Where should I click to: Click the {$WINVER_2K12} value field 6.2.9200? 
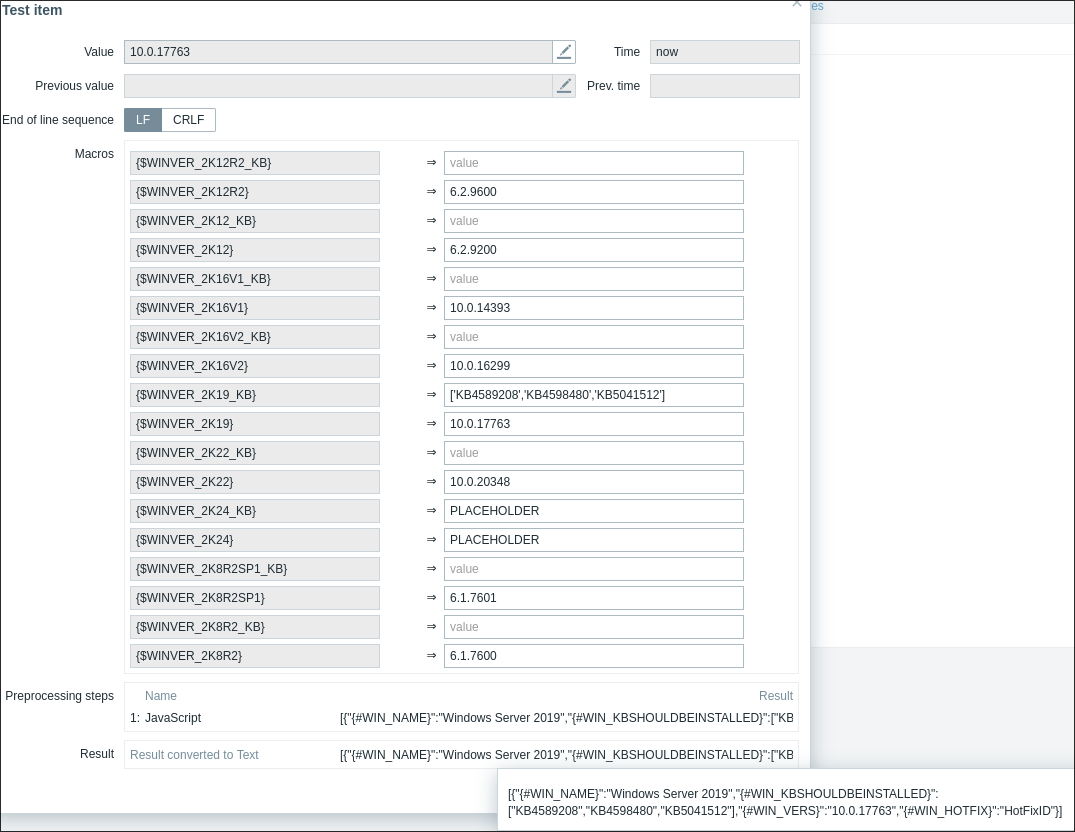[593, 250]
